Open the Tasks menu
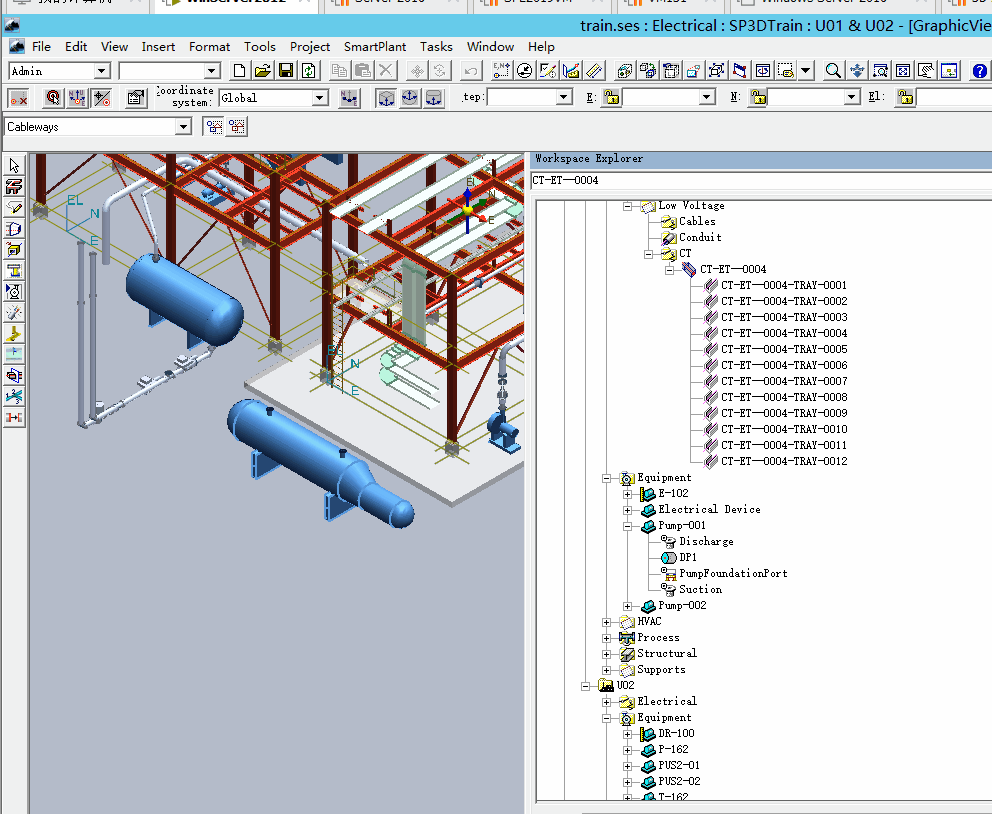The image size is (992, 814). click(x=437, y=47)
